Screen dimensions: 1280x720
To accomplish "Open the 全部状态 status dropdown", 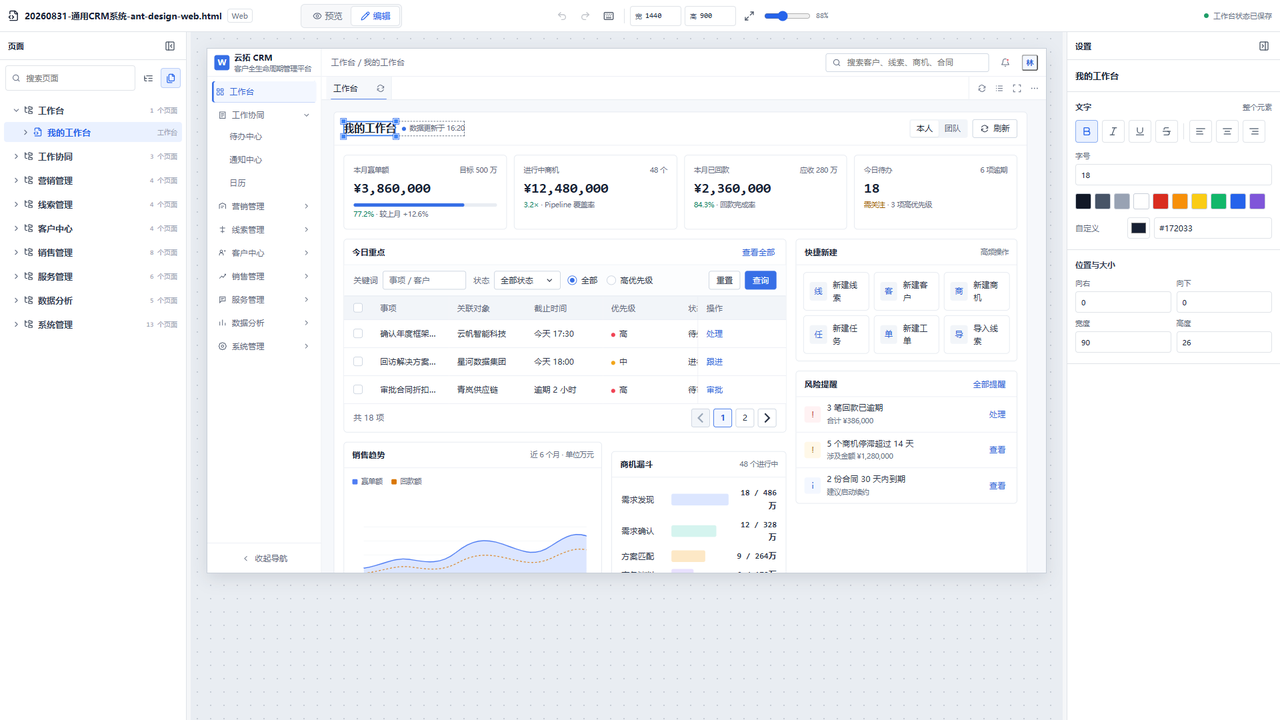I will 527,281.
